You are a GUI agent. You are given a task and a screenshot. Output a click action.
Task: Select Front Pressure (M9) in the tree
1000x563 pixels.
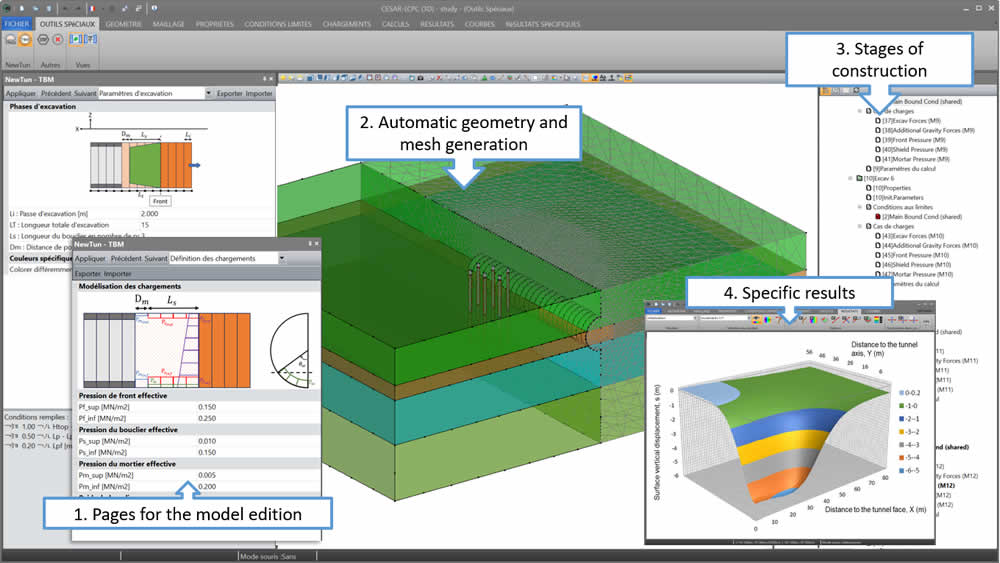(915, 139)
